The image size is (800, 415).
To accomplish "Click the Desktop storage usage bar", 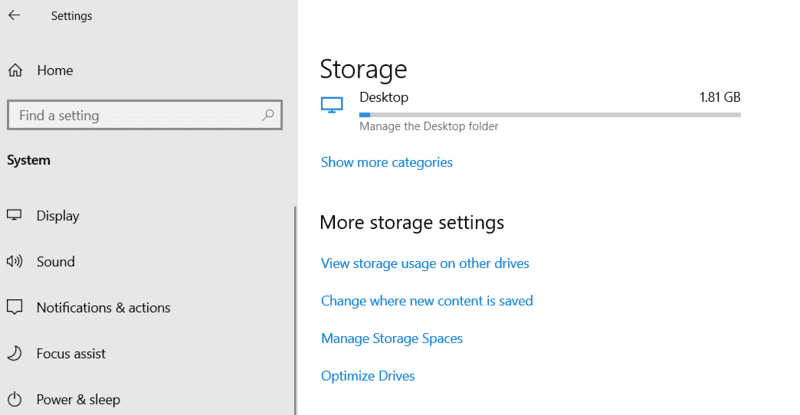I will [x=549, y=115].
